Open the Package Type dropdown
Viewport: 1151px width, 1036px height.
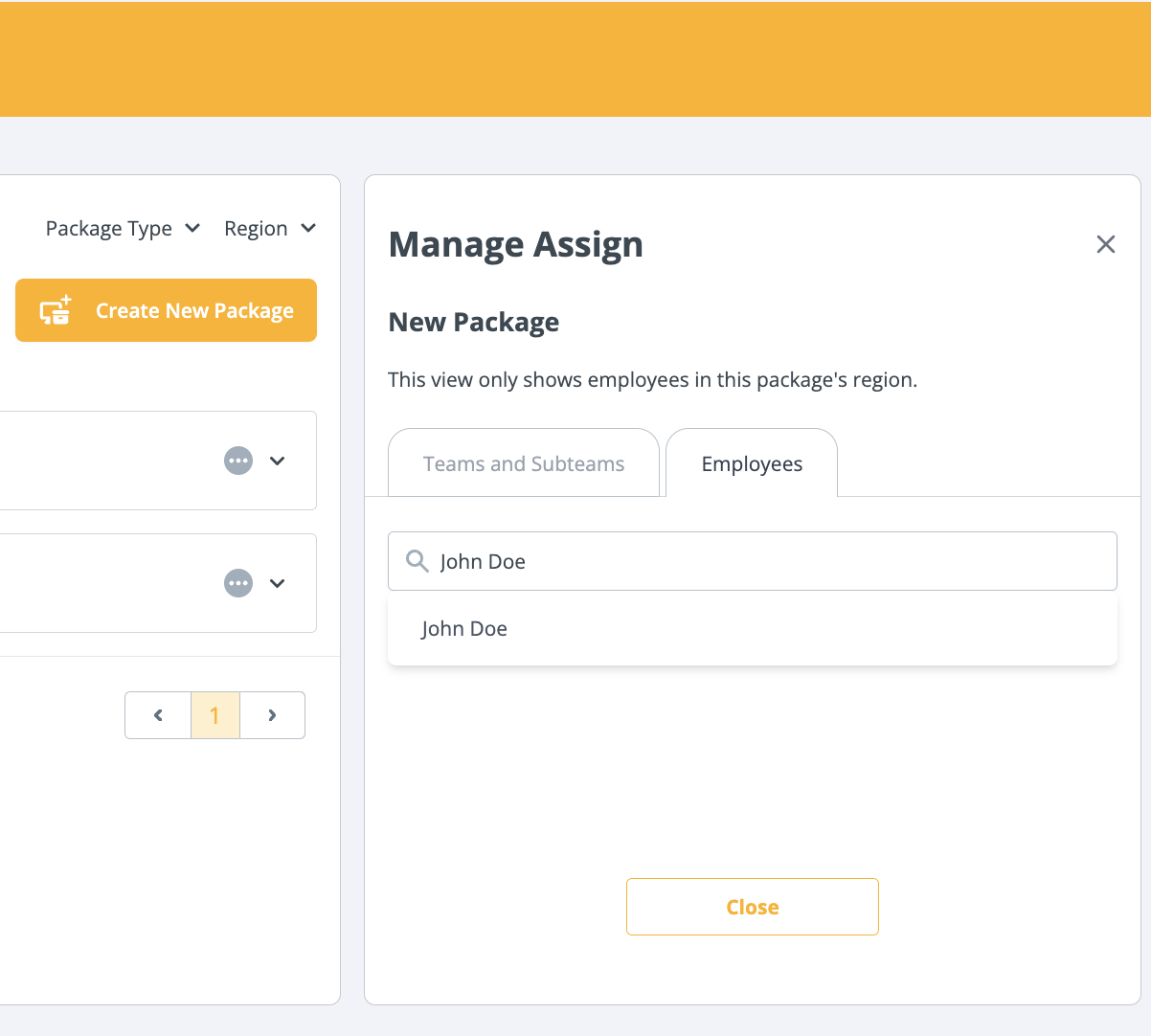point(123,228)
